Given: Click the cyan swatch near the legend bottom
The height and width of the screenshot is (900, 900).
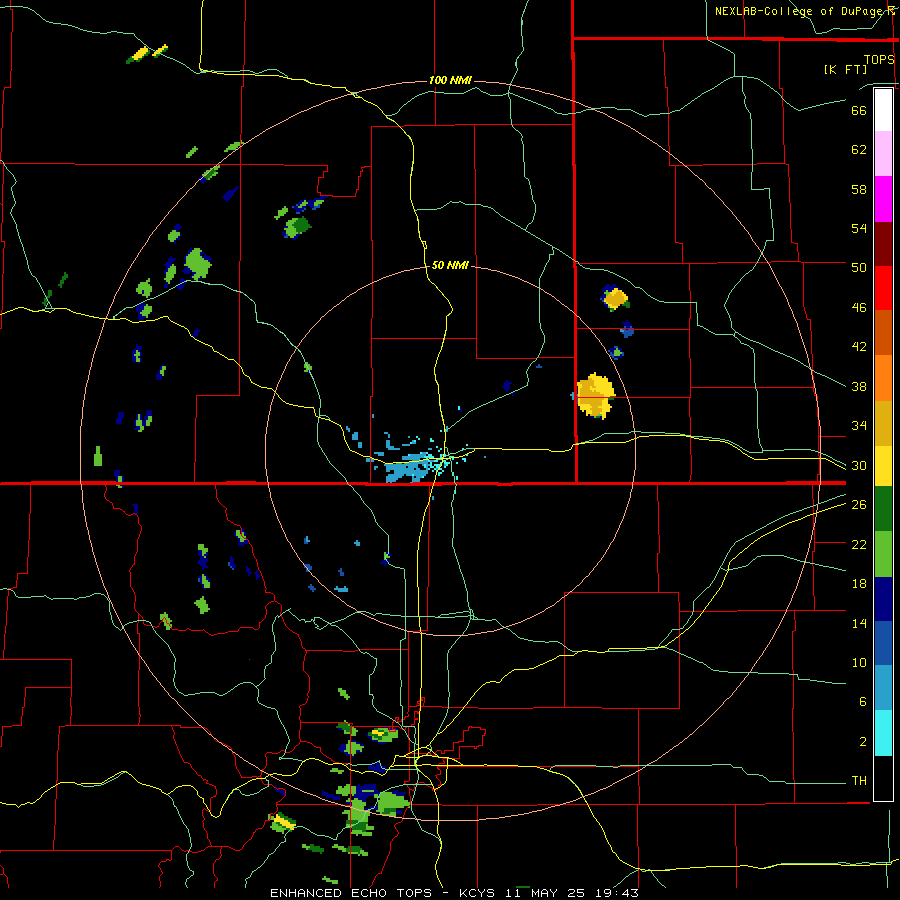Looking at the screenshot, I should point(883,733).
